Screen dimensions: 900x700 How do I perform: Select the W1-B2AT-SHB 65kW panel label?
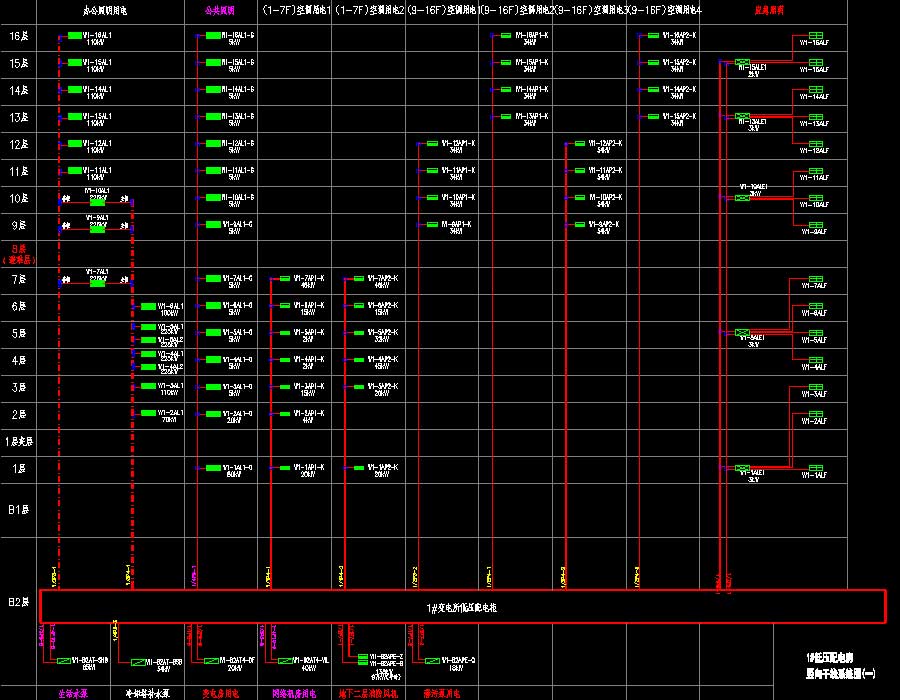(90, 664)
